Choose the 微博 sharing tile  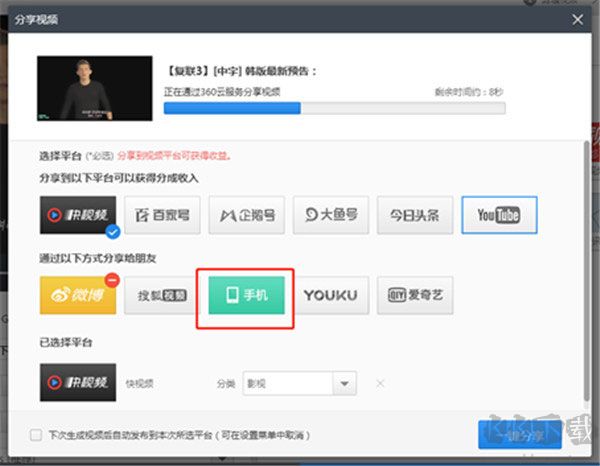tap(78, 295)
